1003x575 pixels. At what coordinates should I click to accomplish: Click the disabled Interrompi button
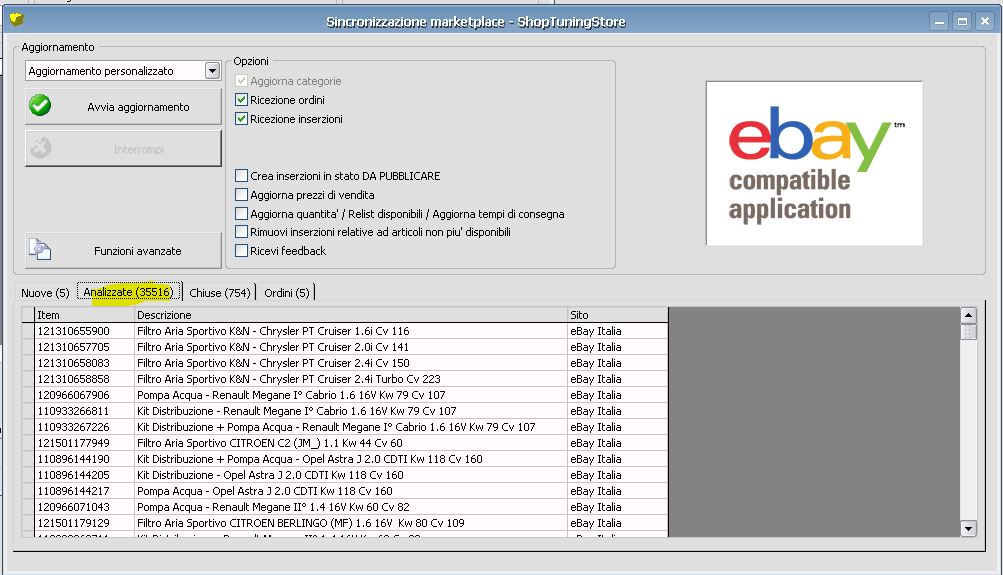point(123,148)
